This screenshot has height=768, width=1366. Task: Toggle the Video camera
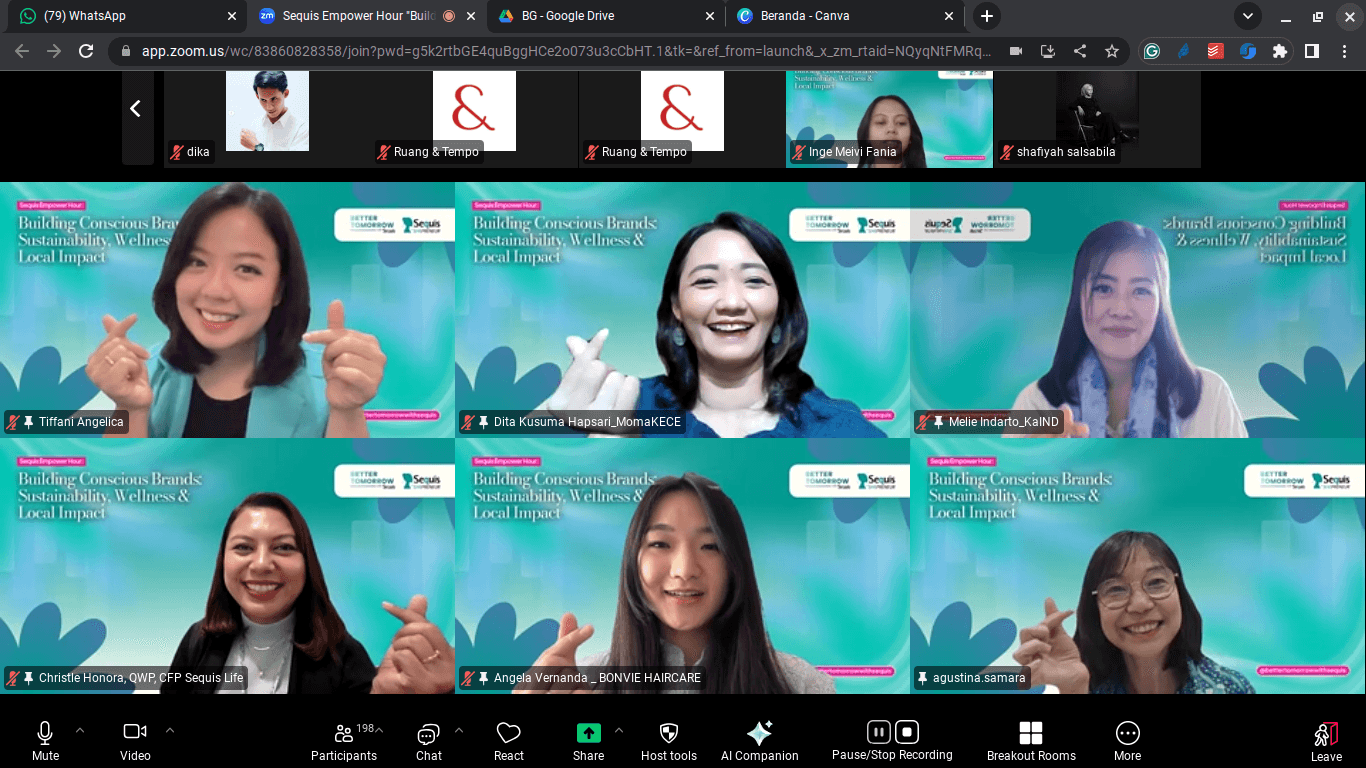pos(135,741)
